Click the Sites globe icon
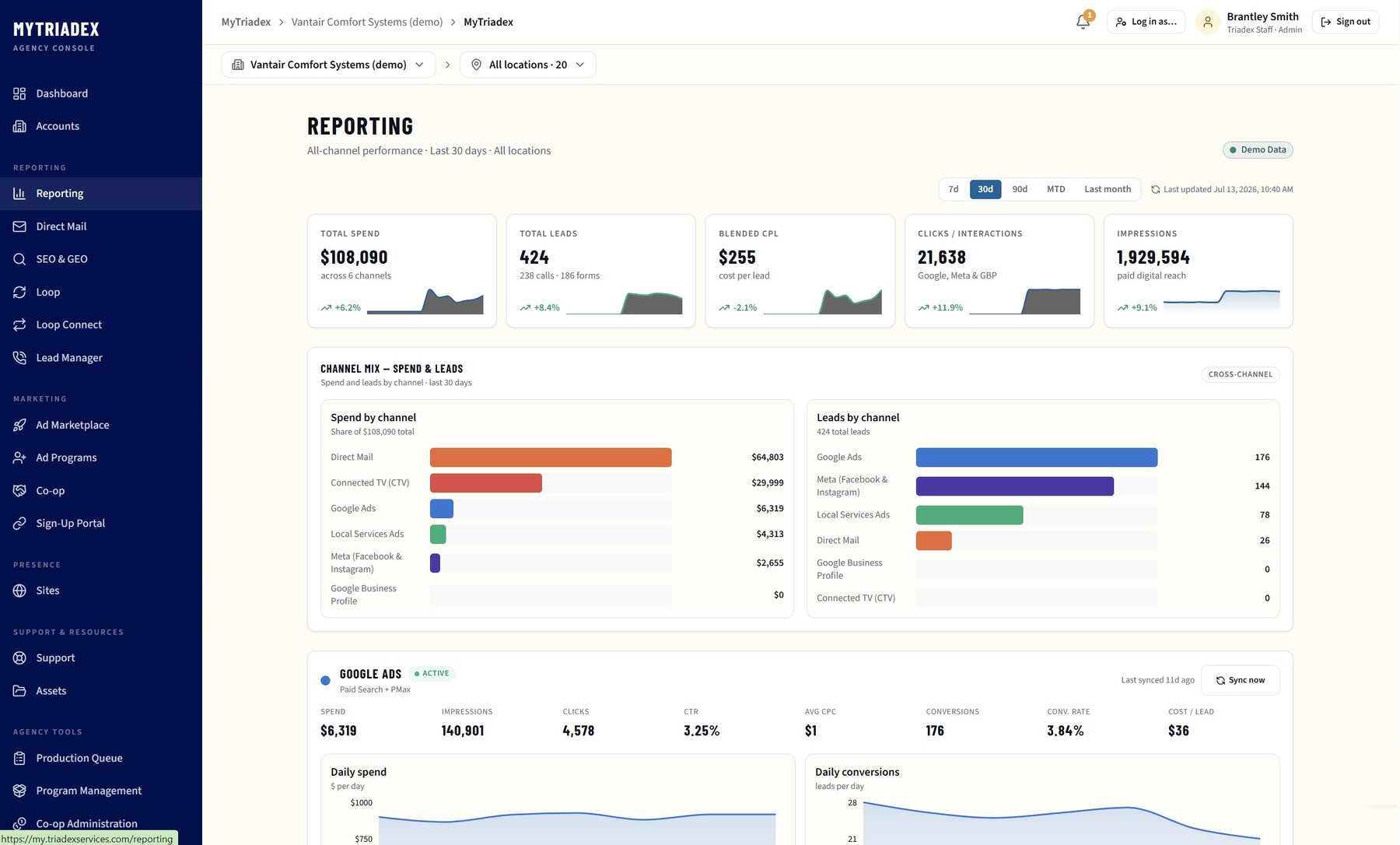 [19, 591]
